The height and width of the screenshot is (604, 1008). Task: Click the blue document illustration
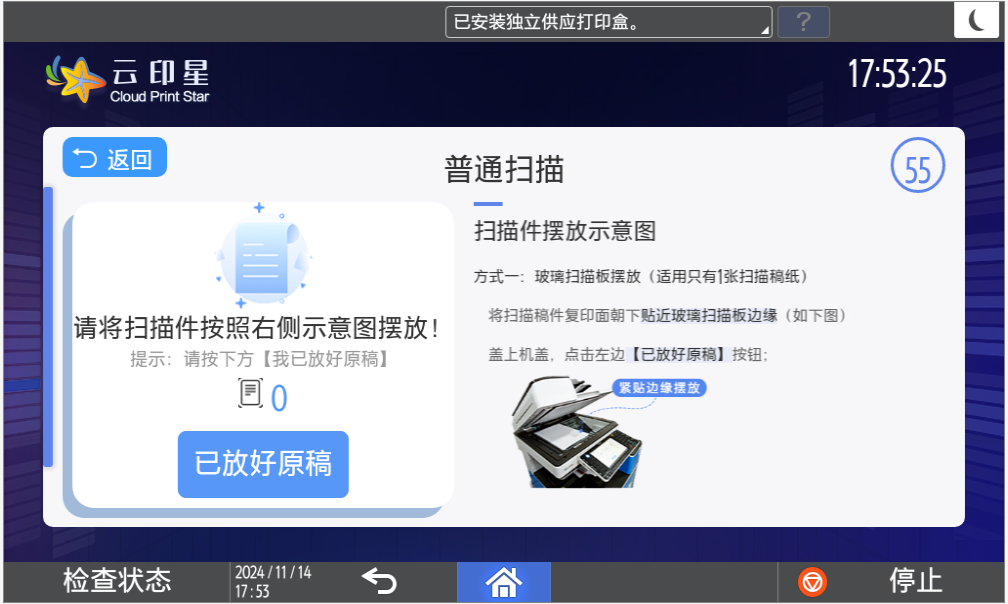pyautogui.click(x=262, y=256)
